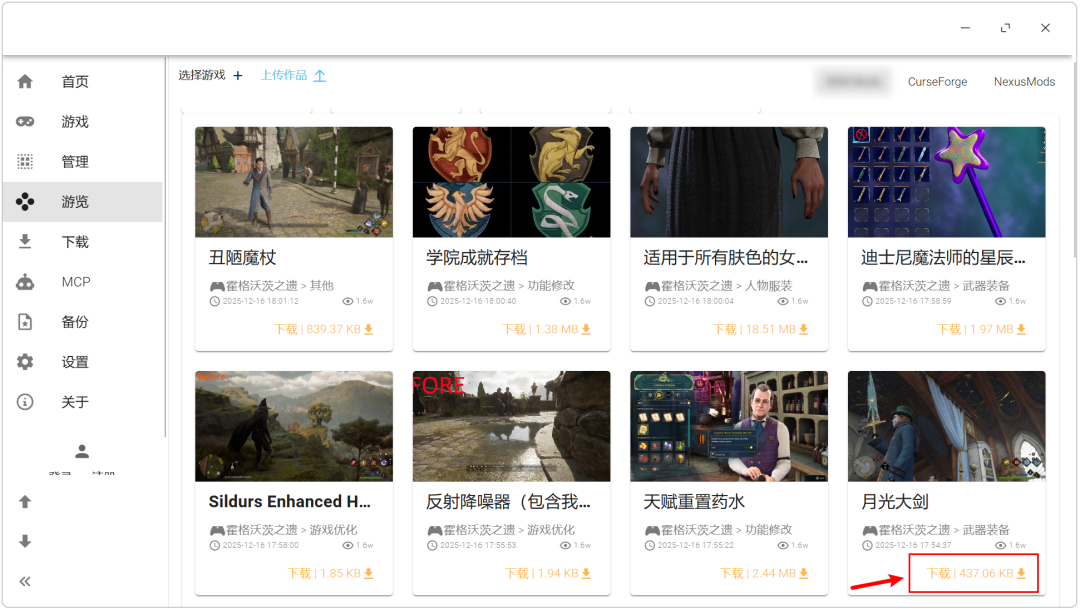Open the 首页 home icon in sidebar
The image size is (1080, 609).
25,81
